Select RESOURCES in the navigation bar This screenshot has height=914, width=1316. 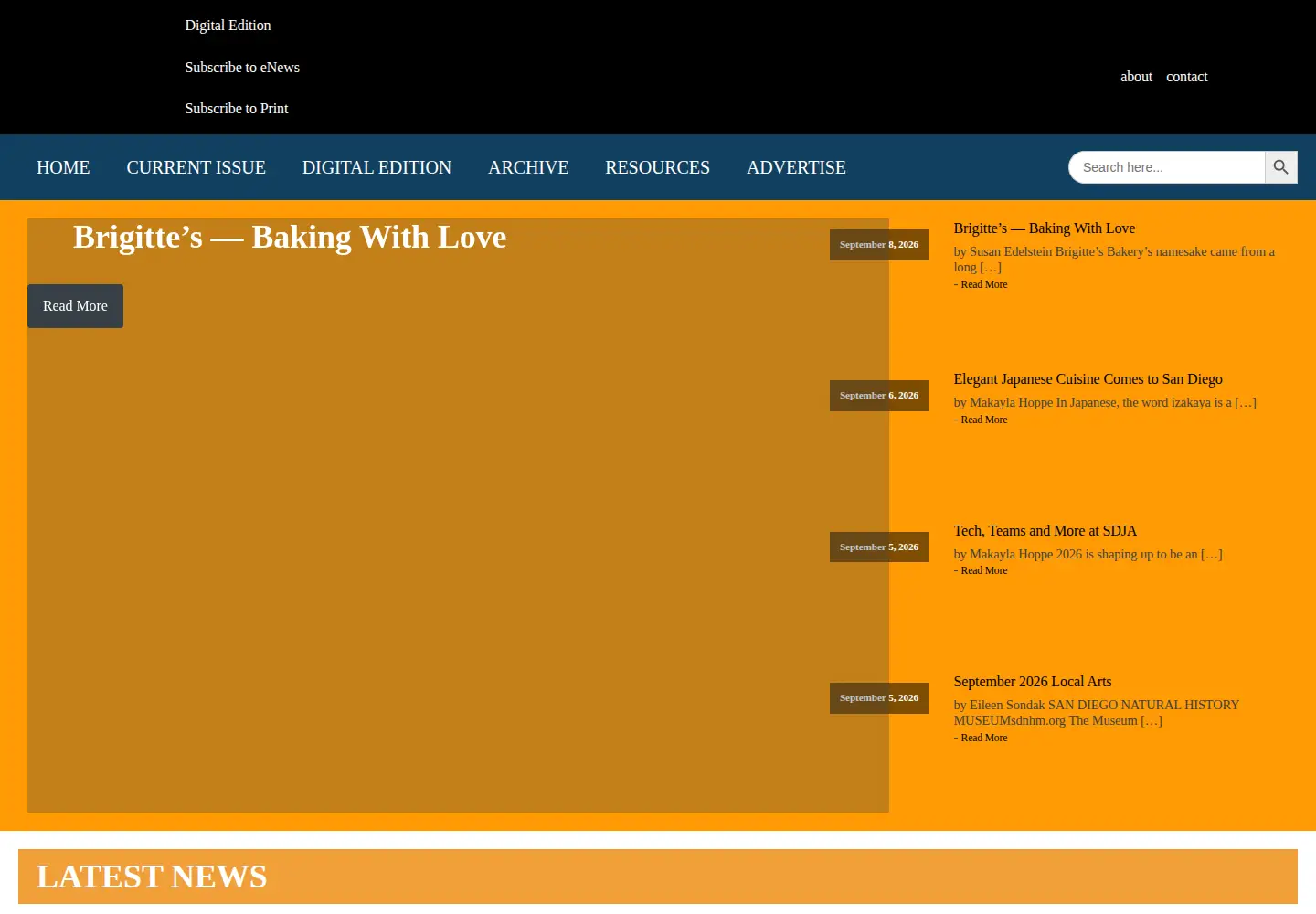[x=657, y=167]
